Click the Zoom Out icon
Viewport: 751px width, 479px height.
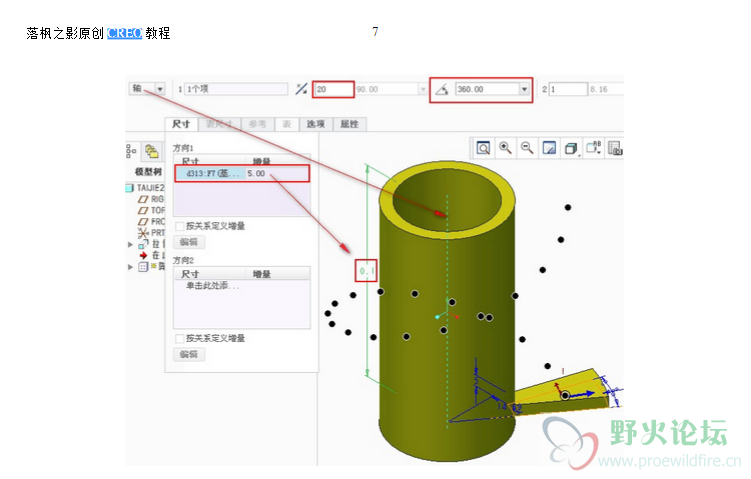(x=527, y=148)
